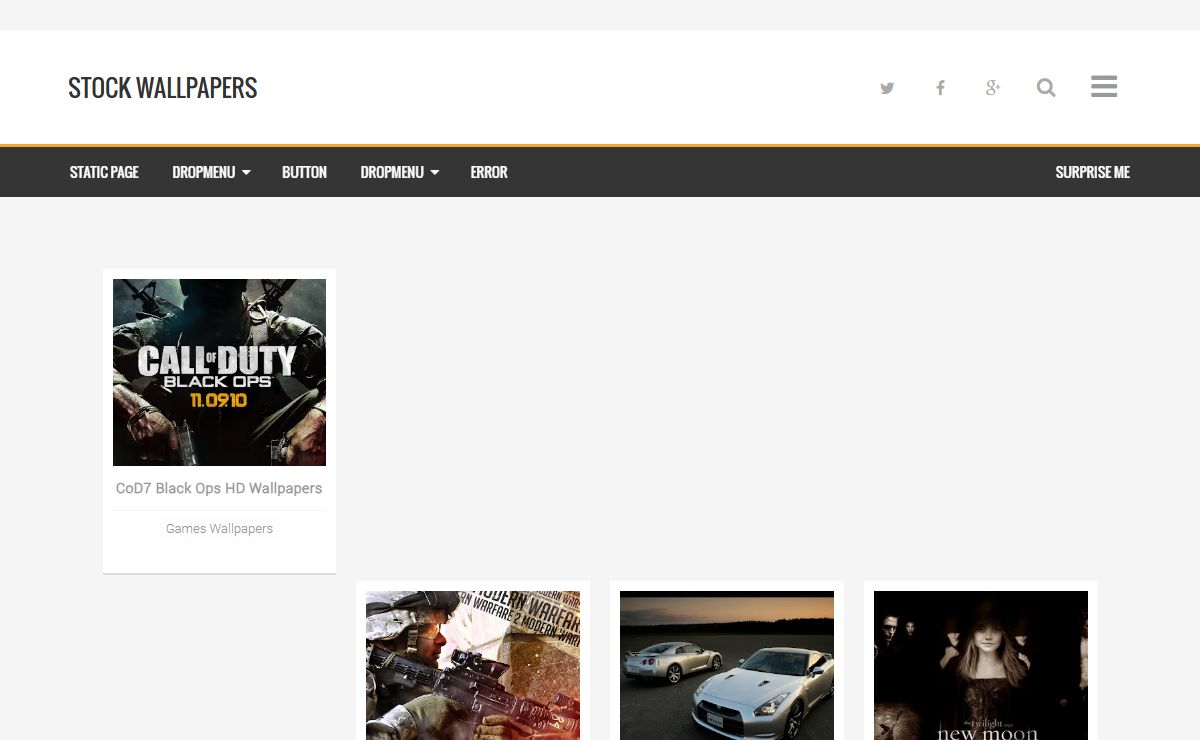Viewport: 1200px width, 740px height.
Task: Open the Error menu item
Action: pos(489,172)
